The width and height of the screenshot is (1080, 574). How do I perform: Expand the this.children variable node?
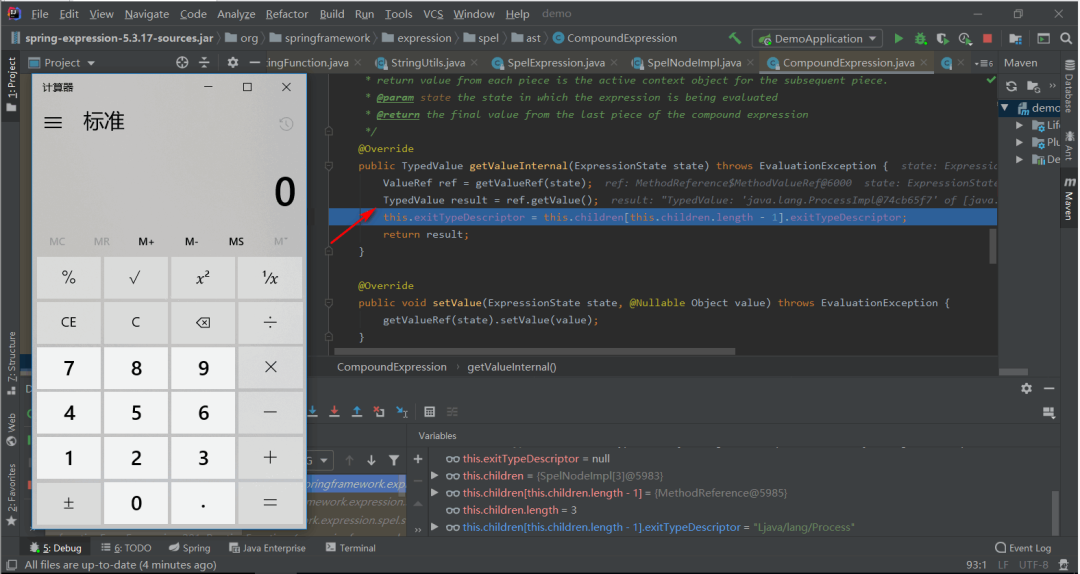click(x=434, y=476)
